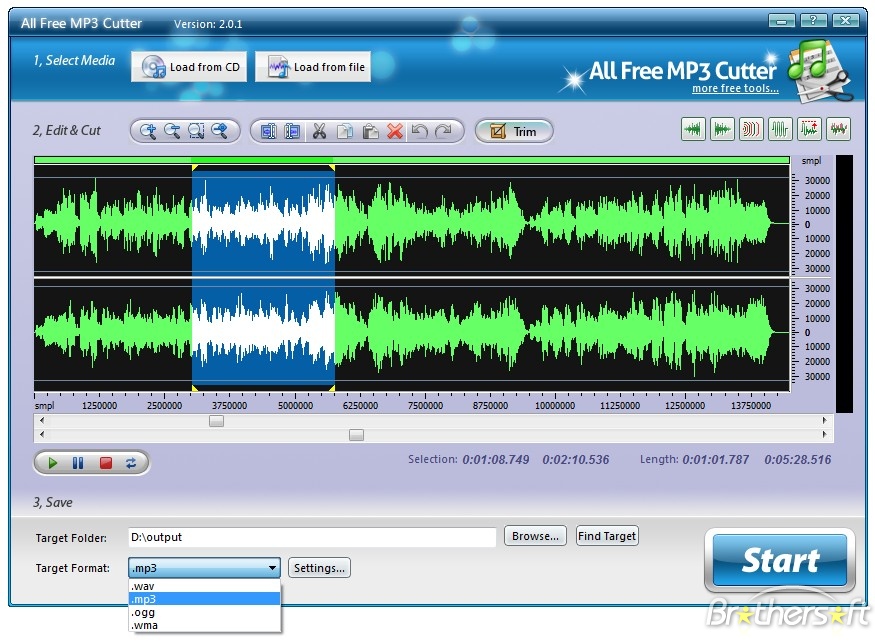This screenshot has width=875, height=644.
Task: Click the total duration 0:05:28.516
Action: [797, 460]
